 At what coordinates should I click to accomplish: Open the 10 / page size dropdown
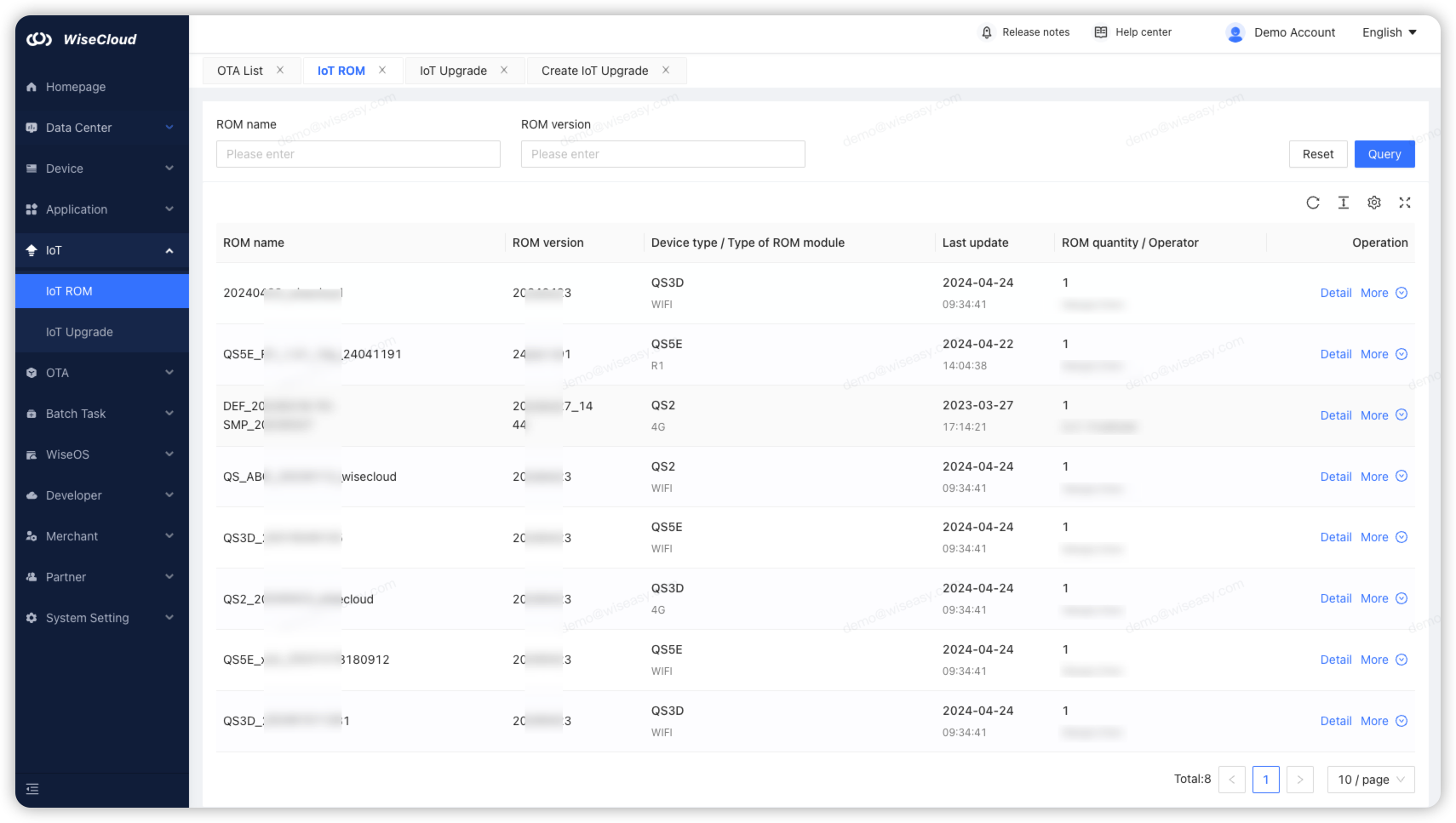pyautogui.click(x=1371, y=780)
